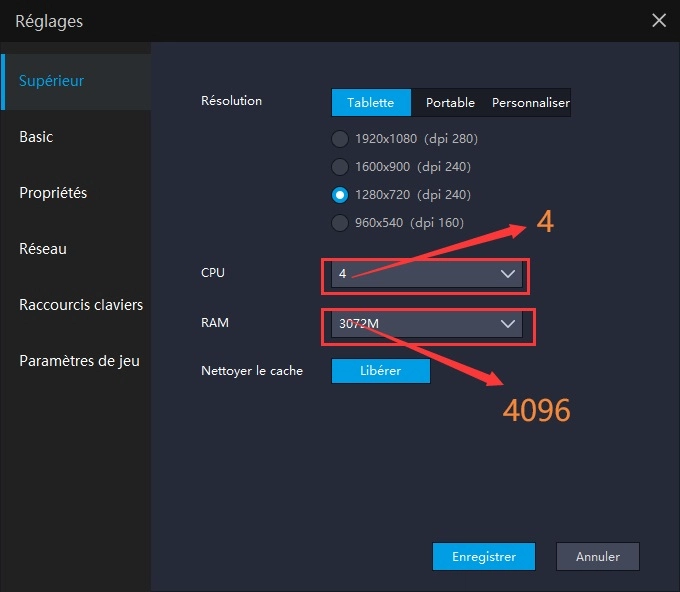The image size is (680, 592).
Task: Open the Supérieur settings section
Action: [75, 81]
